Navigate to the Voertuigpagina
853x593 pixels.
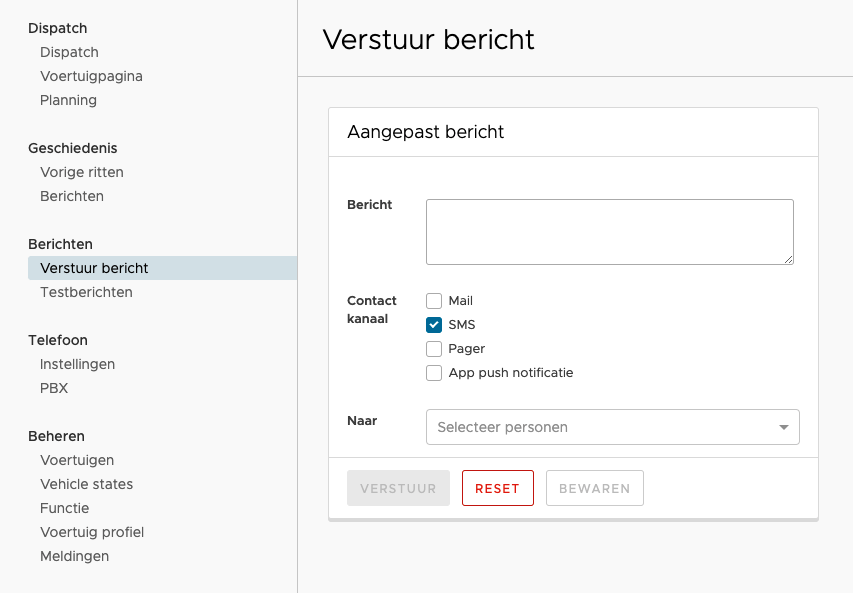pyautogui.click(x=91, y=76)
